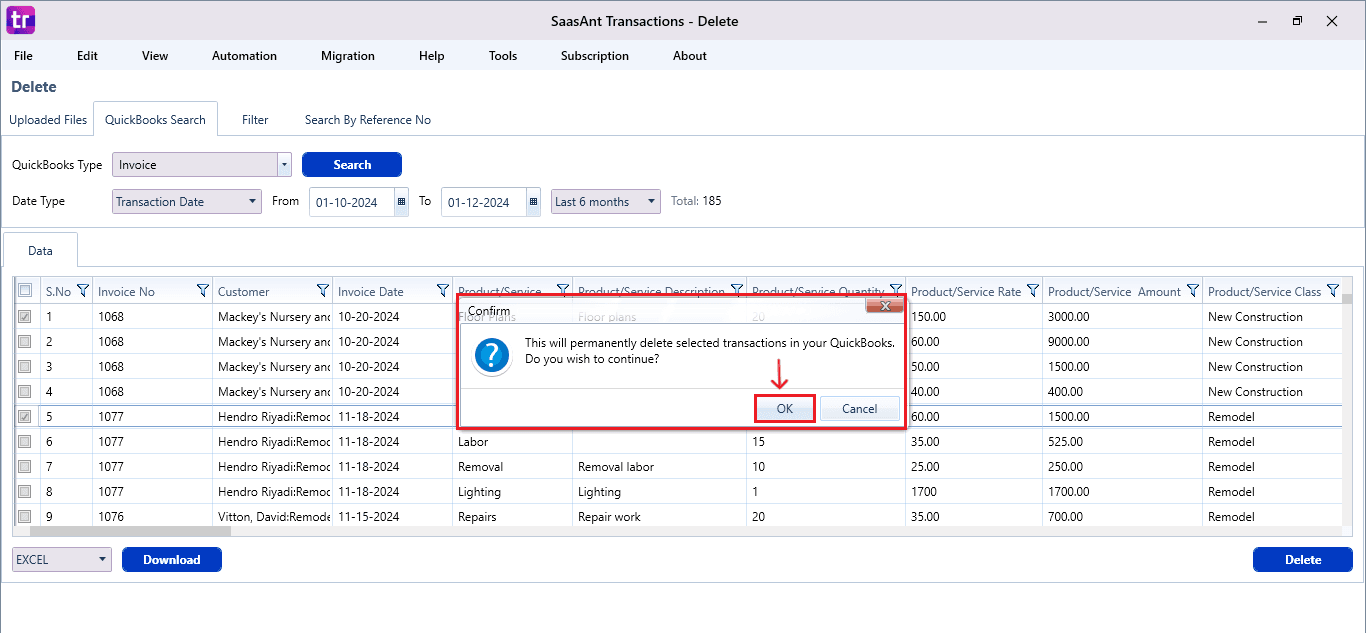
Task: Check the checkbox for row 6
Action: [x=25, y=441]
